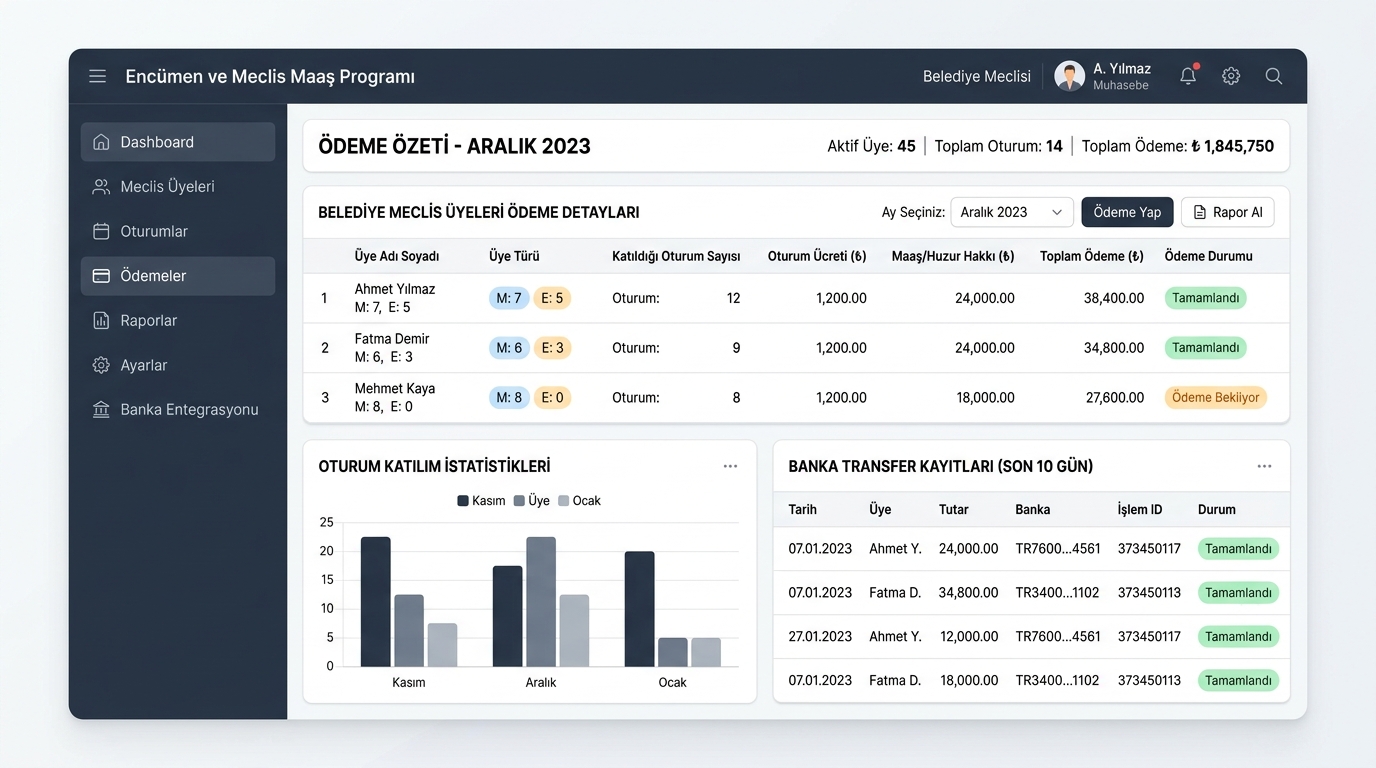Open the Banka Transfer Kayıtları more options
The width and height of the screenshot is (1376, 768).
[x=1264, y=466]
